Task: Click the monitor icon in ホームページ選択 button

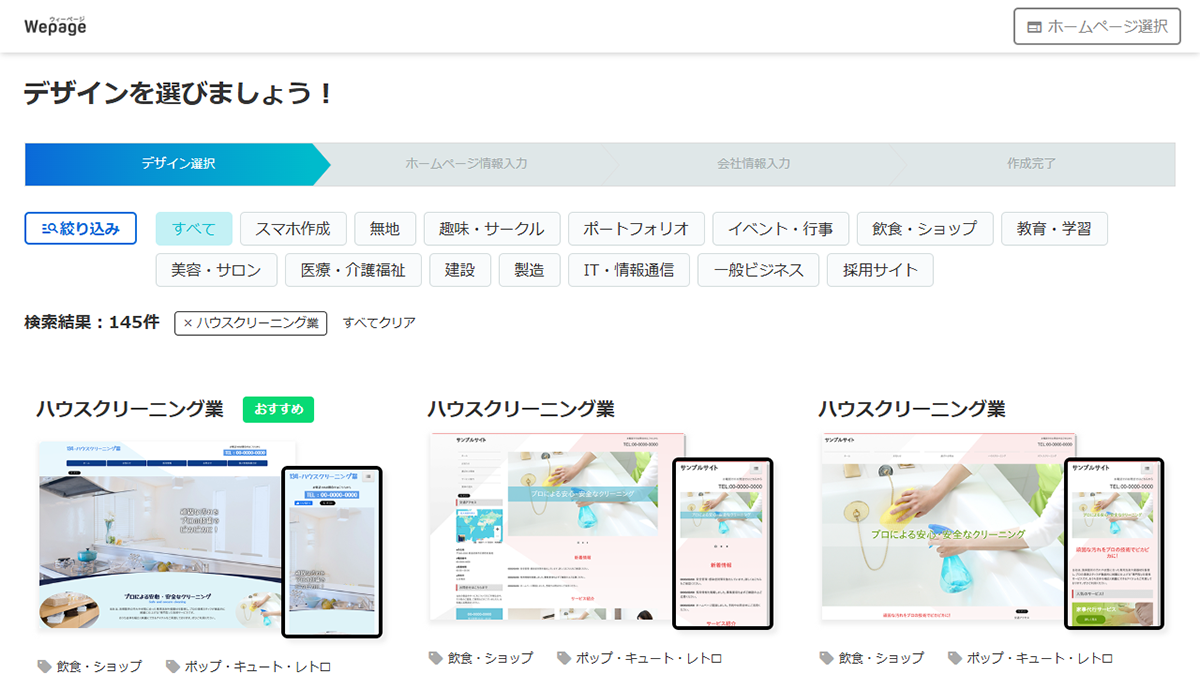Action: [1033, 26]
